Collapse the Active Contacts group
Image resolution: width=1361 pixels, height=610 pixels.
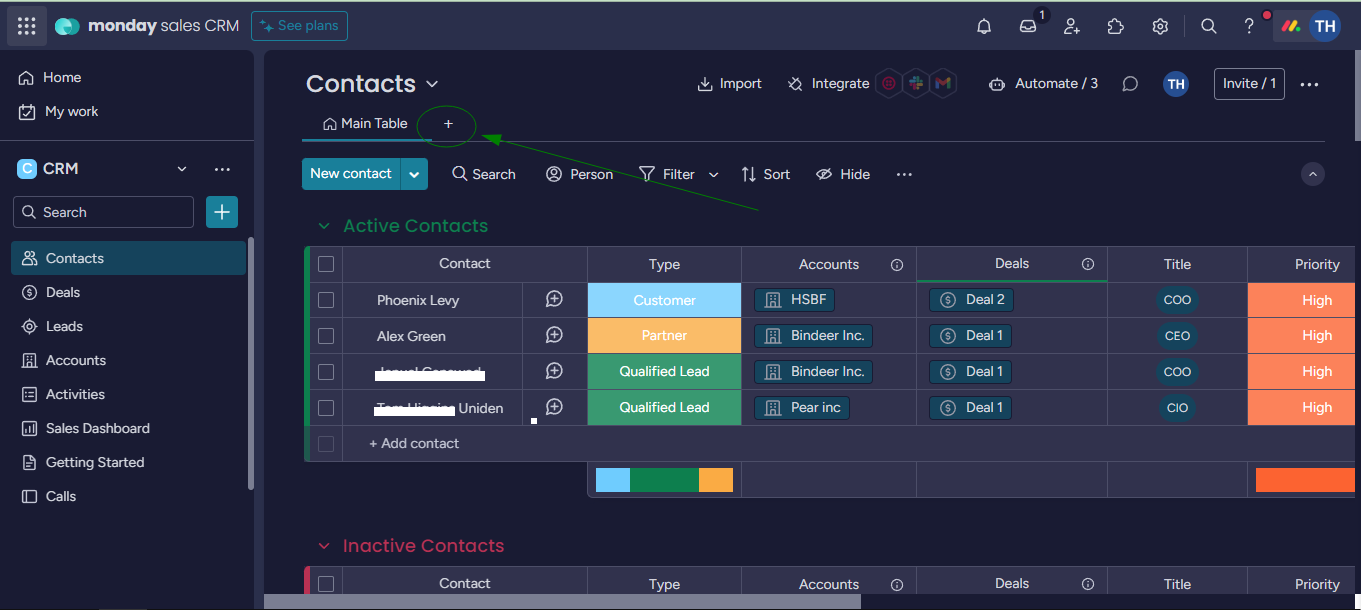323,225
